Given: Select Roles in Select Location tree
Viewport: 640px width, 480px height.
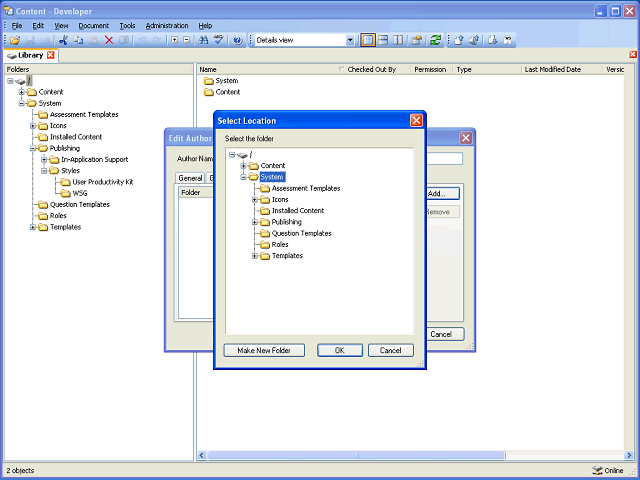Looking at the screenshot, I should 280,244.
